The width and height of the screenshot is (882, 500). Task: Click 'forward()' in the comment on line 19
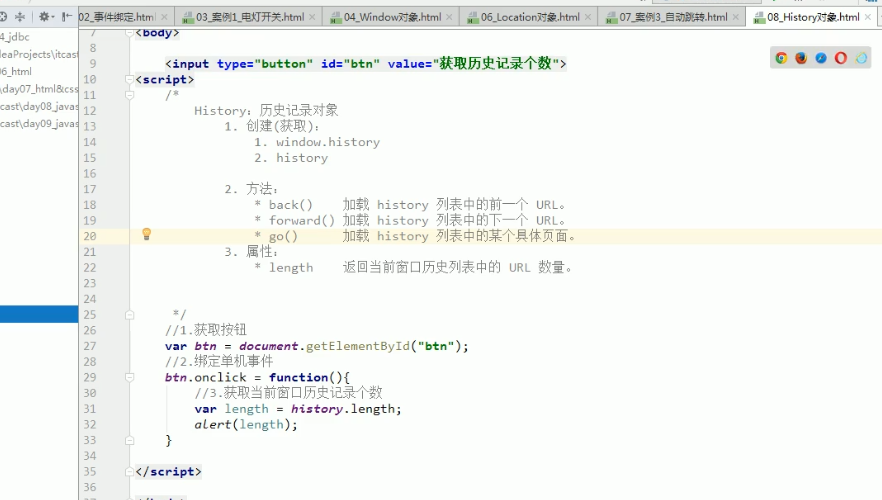pos(302,220)
